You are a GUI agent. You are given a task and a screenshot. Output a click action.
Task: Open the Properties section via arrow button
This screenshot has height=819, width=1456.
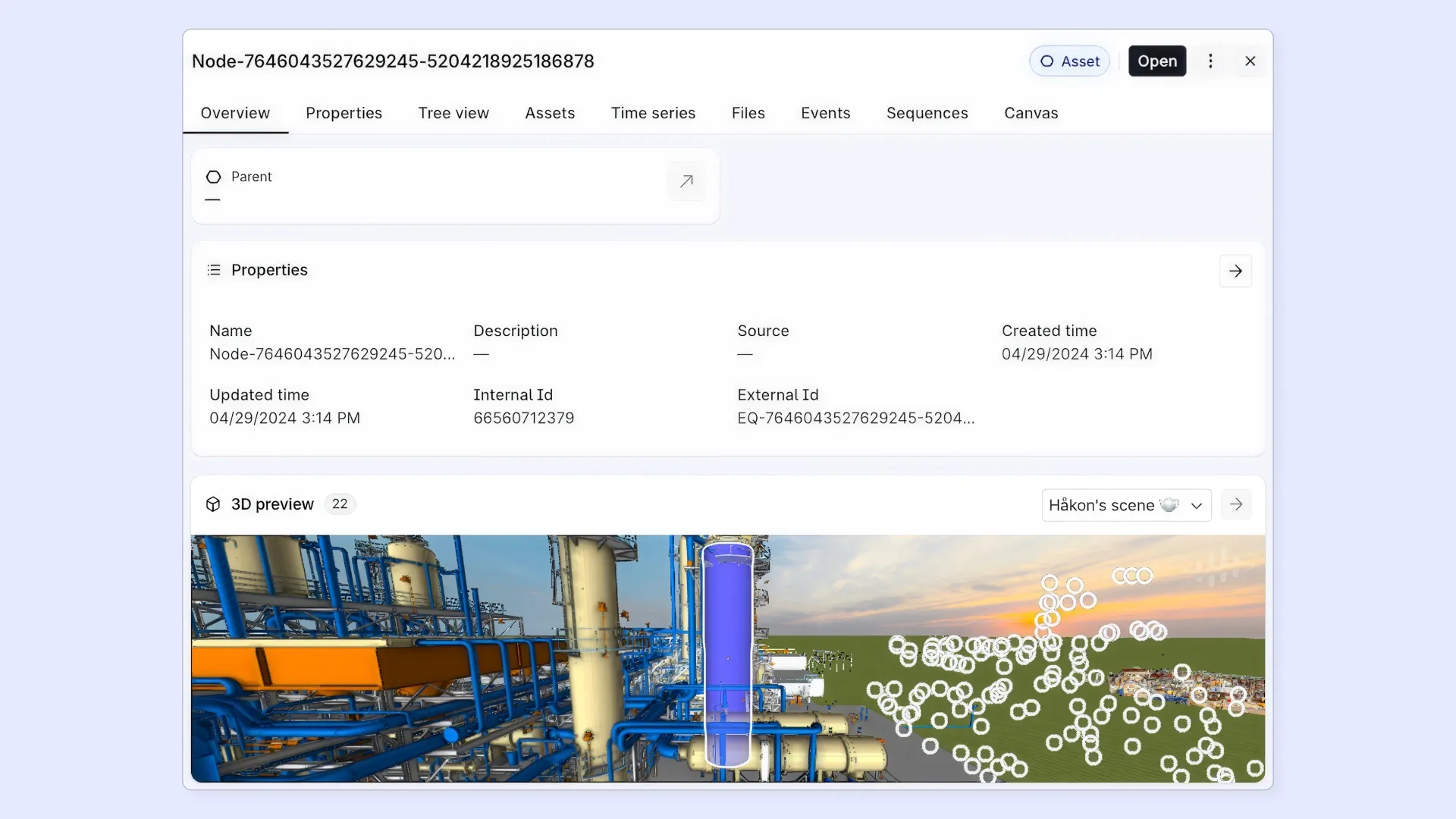1235,271
